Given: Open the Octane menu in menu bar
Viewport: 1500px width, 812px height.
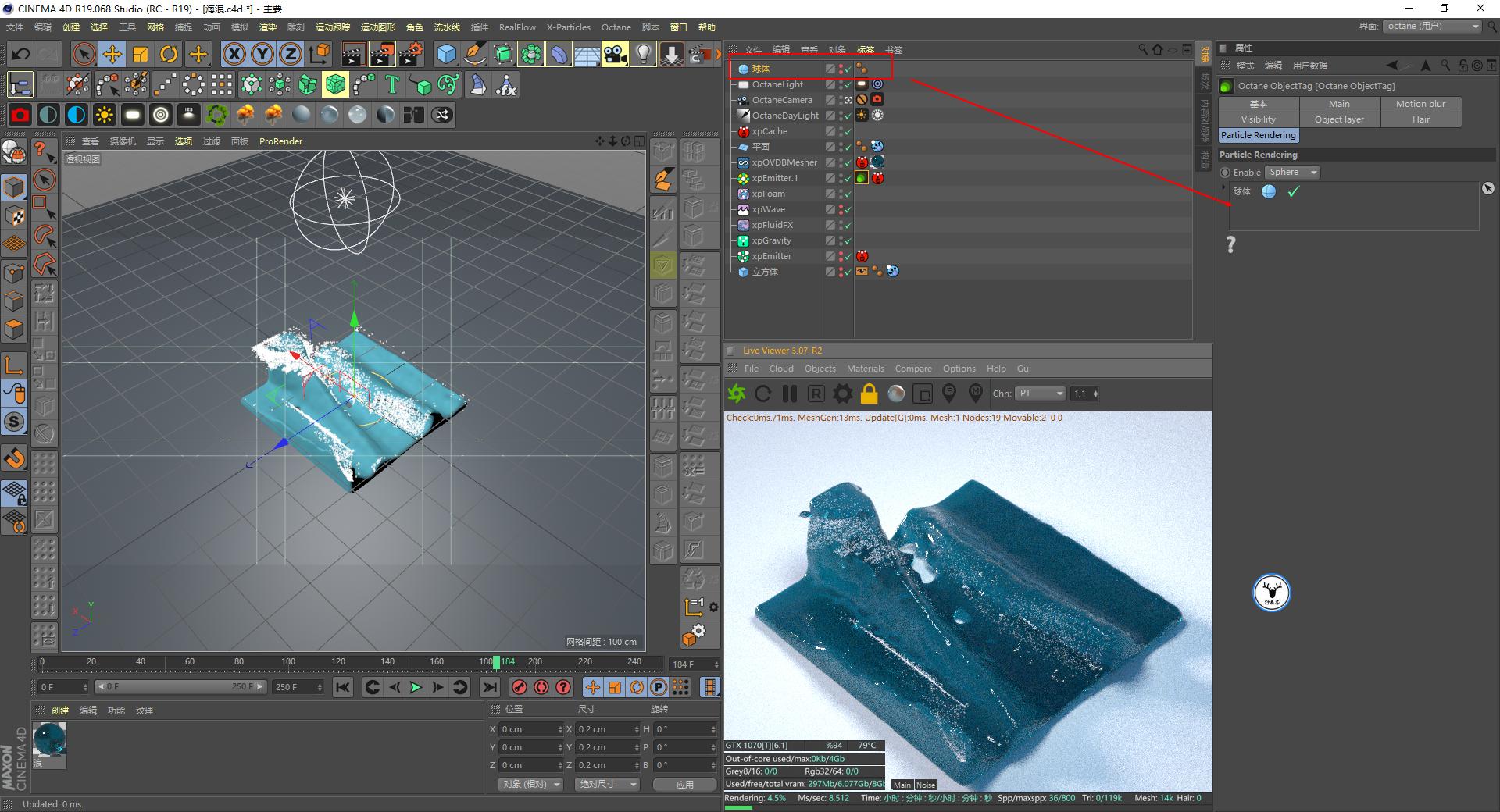Looking at the screenshot, I should click(616, 27).
